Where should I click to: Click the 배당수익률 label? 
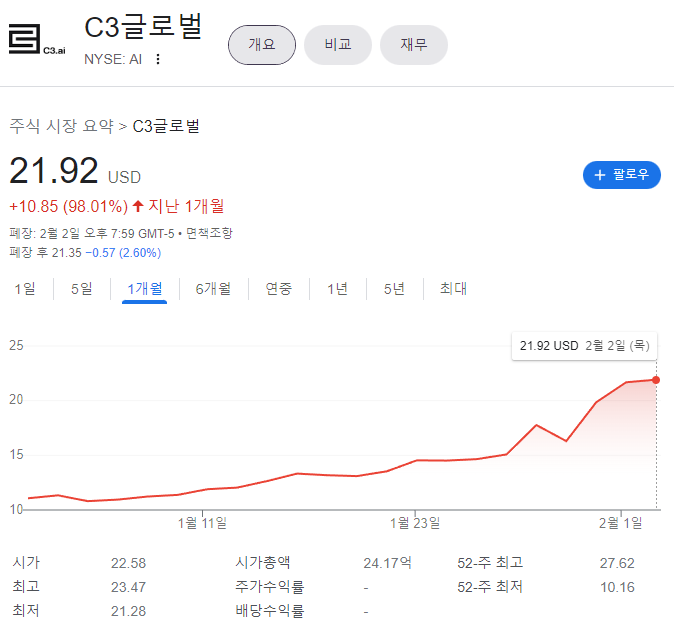click(270, 611)
